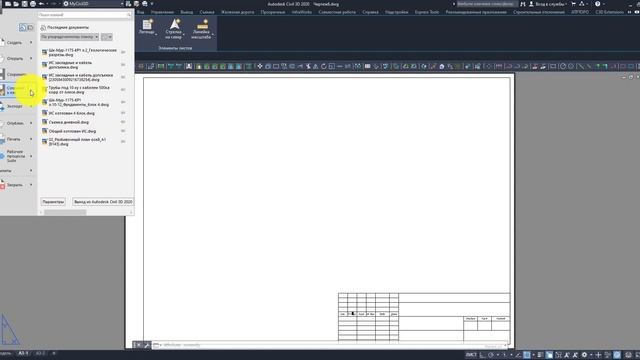Expand the Закрыть submenu arrow

[x=31, y=185]
